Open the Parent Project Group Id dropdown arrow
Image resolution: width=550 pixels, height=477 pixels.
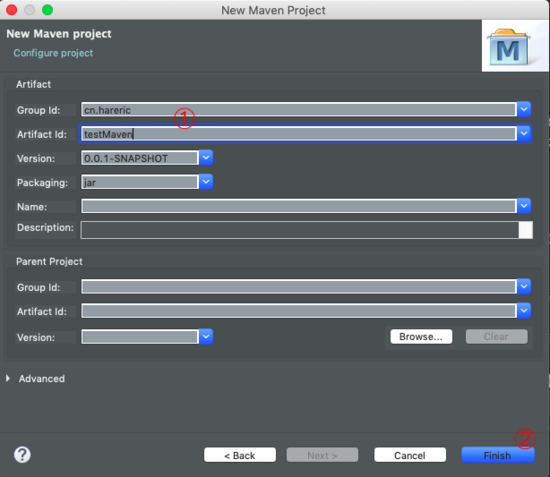(524, 286)
